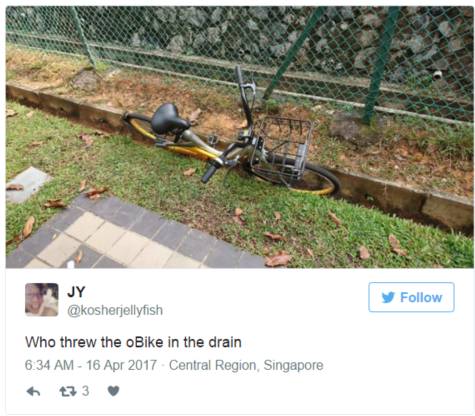Select the tweet text about the oBike

click(x=133, y=342)
